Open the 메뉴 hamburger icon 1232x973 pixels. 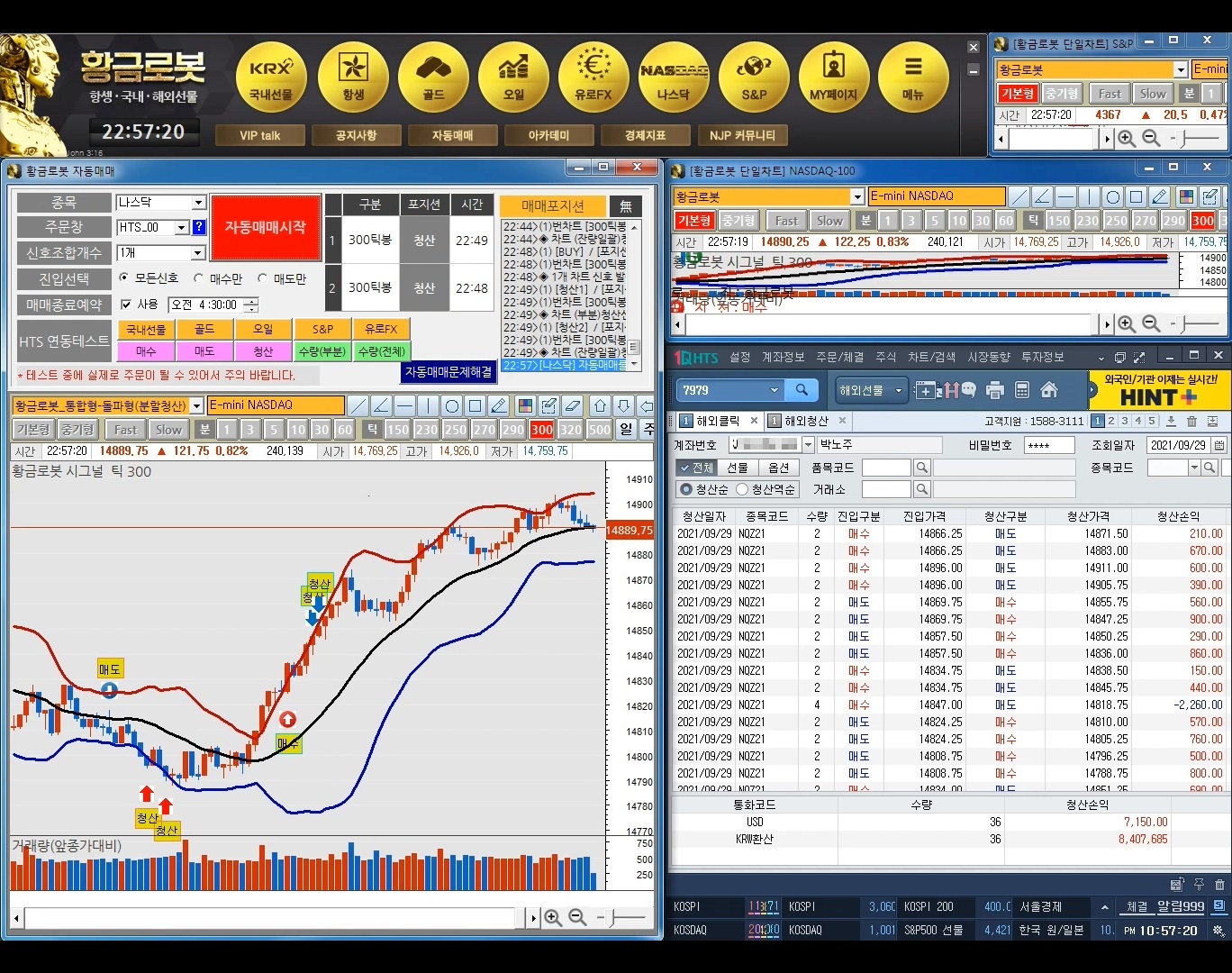pyautogui.click(x=913, y=77)
